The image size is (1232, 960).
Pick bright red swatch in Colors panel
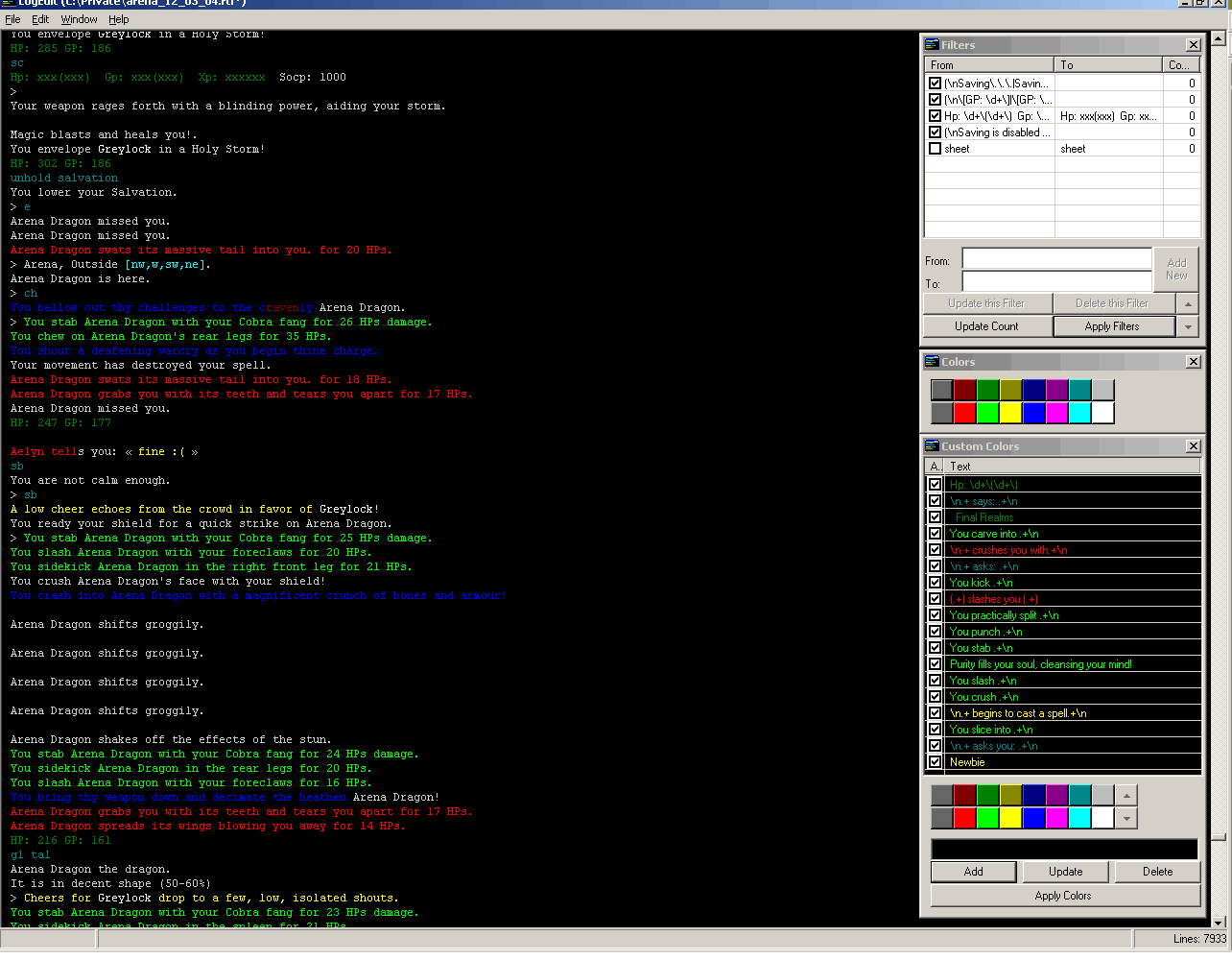pyautogui.click(x=964, y=413)
